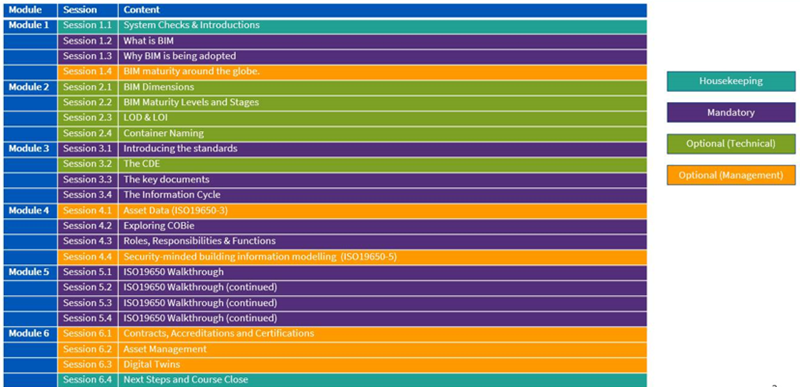Click the Housekeeping legend box

coord(731,81)
